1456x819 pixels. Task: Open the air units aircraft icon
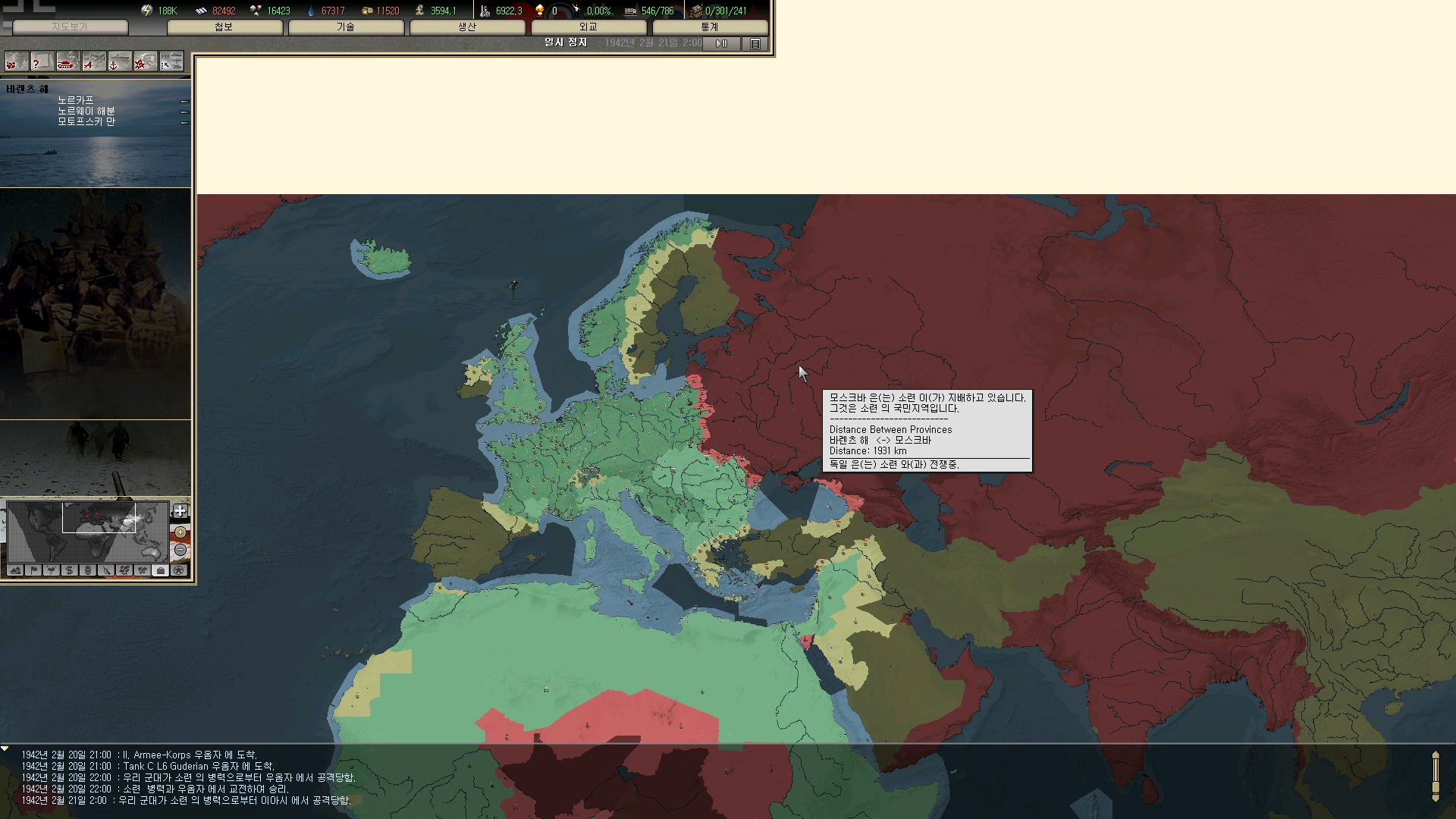93,62
